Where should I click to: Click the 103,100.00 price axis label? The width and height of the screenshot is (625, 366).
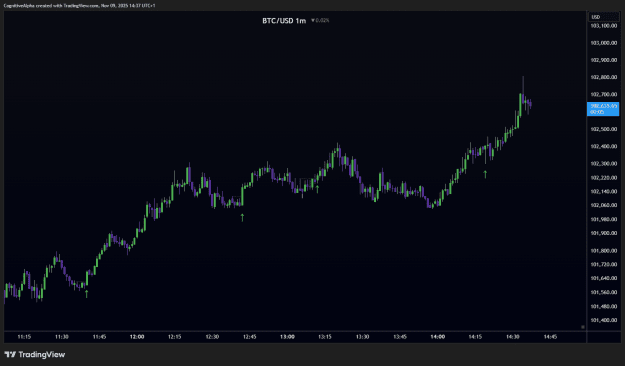click(603, 26)
